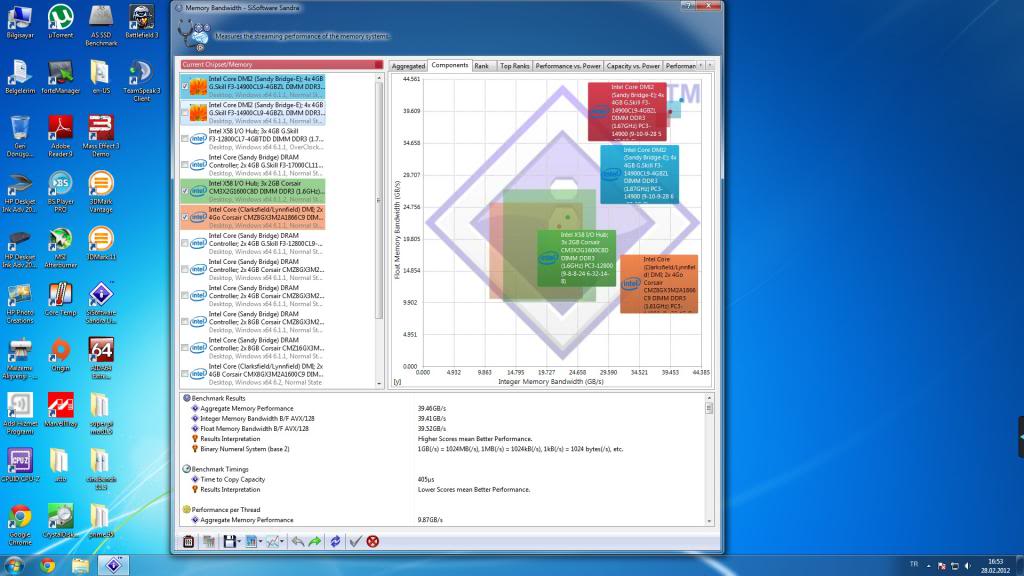Click the blue refresh arrows icon
The image size is (1024, 576).
(x=335, y=541)
